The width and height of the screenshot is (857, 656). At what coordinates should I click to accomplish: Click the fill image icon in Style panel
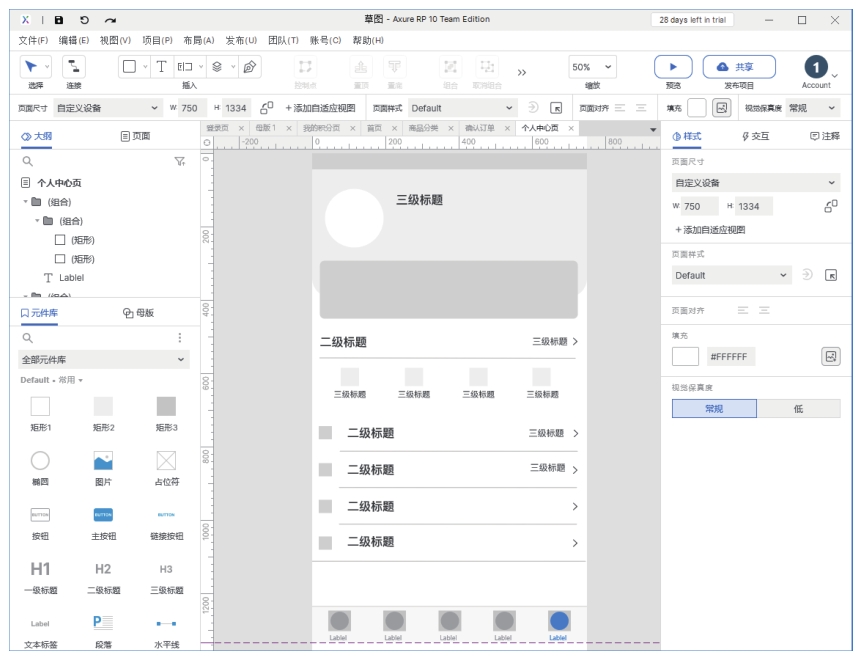click(x=830, y=356)
